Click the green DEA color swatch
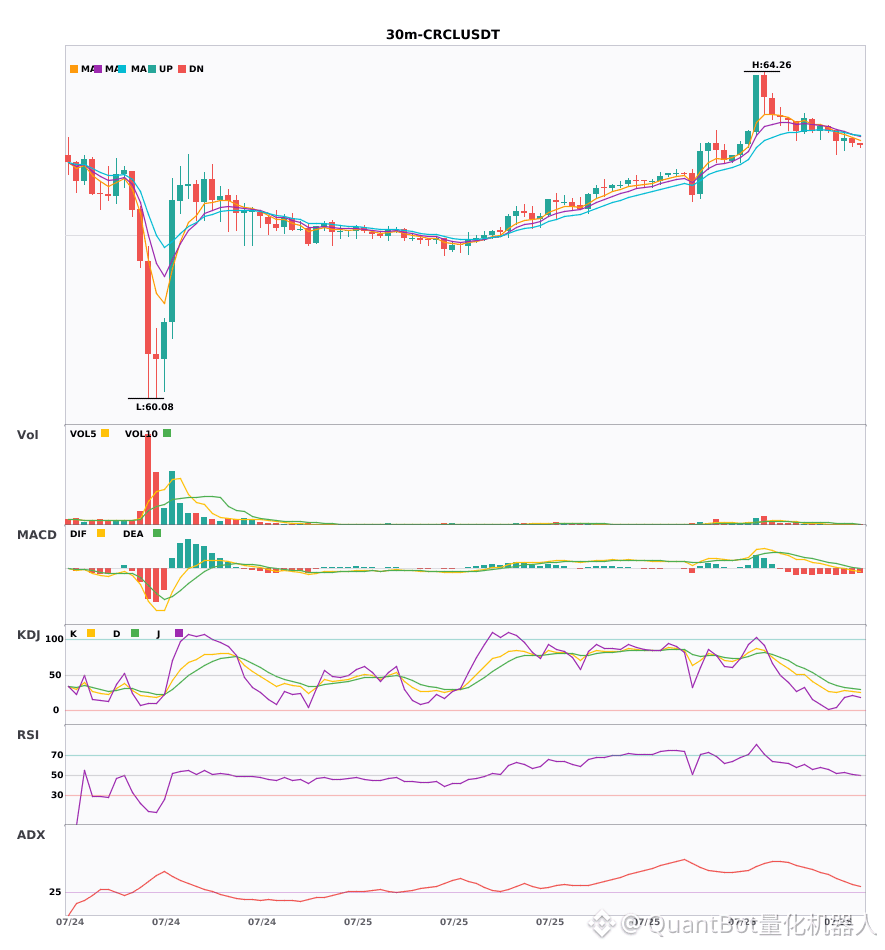 [x=157, y=533]
